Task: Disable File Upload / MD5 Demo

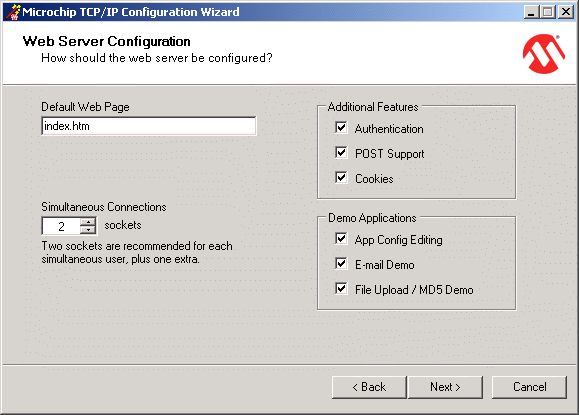Action: [341, 289]
